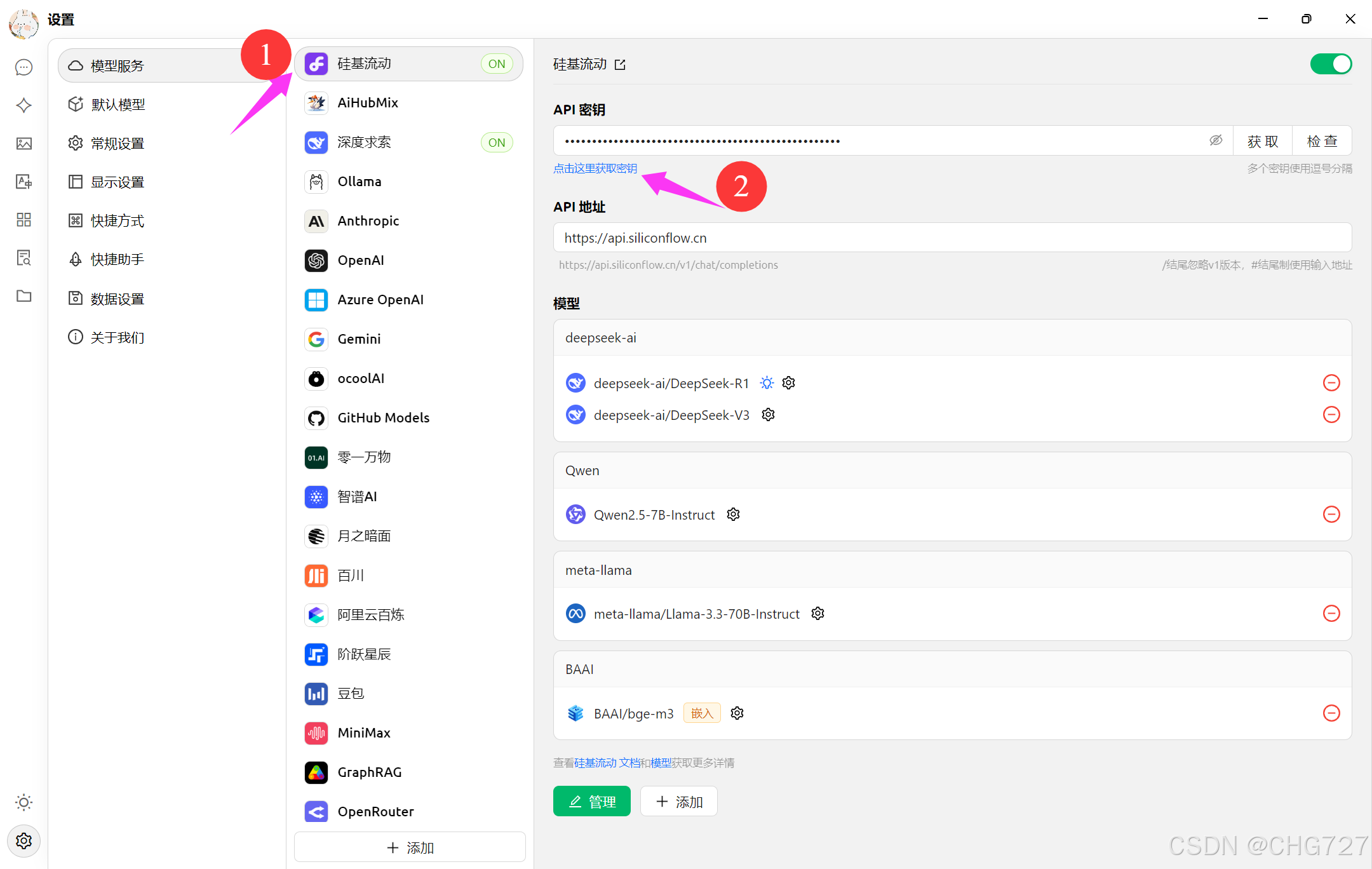
Task: Click the 检查 API key button
Action: point(1322,141)
